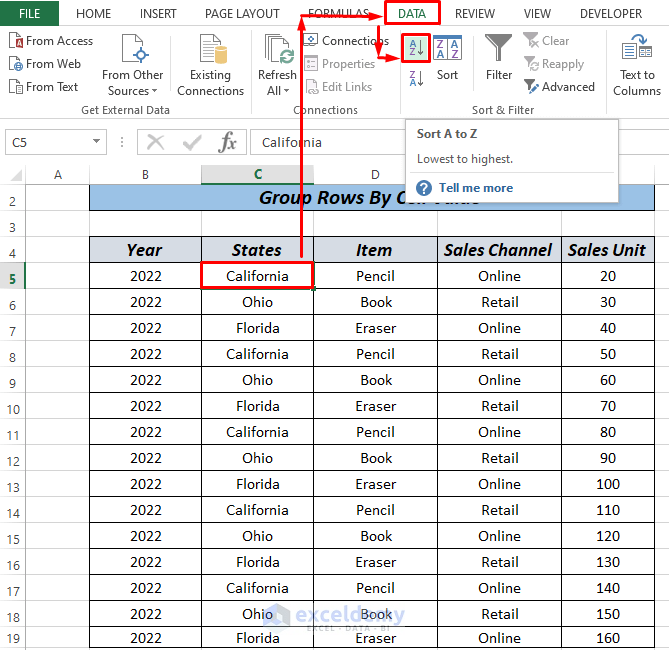Open From Other Sources dropdown
Viewport: 669px width, 650px height.
[x=132, y=65]
